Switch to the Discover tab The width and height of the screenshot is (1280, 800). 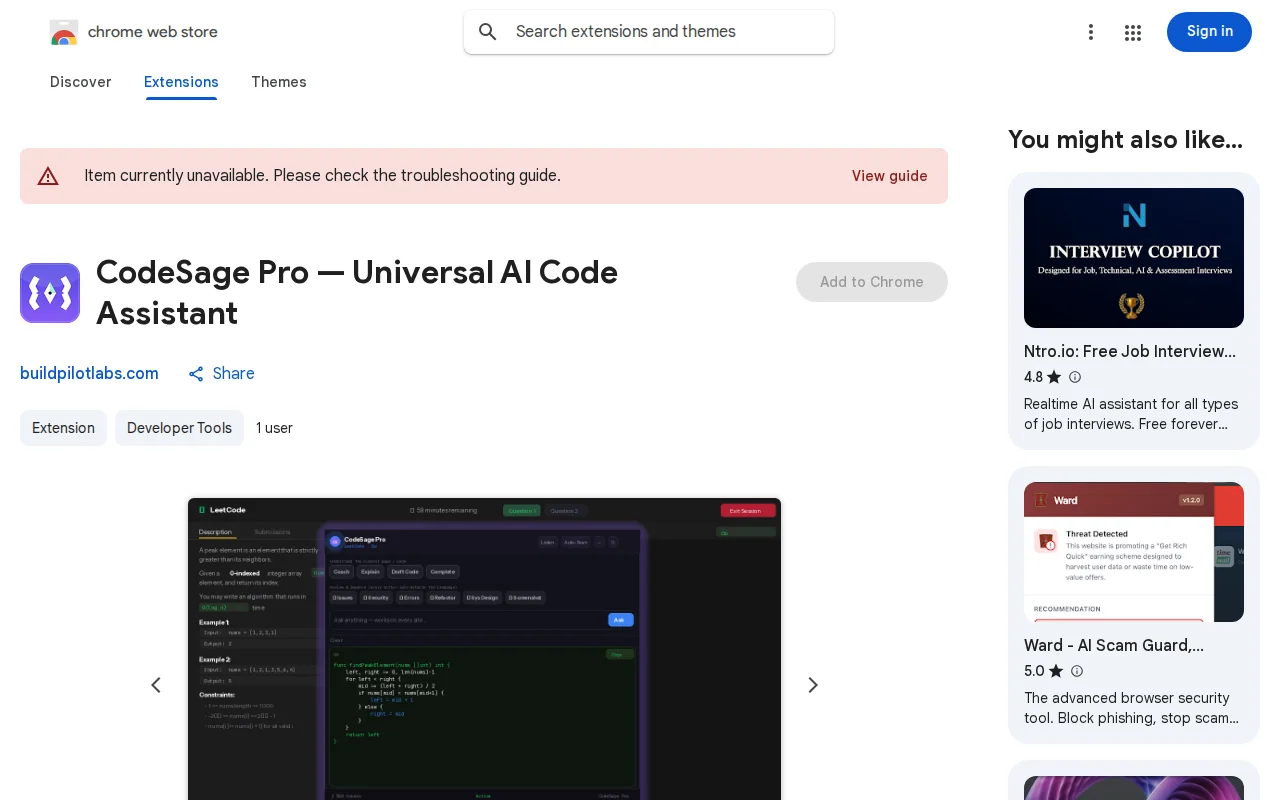[81, 82]
